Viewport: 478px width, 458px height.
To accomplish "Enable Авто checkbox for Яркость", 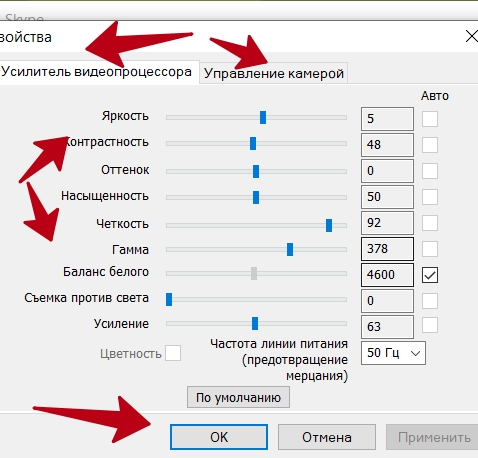I will tap(430, 119).
